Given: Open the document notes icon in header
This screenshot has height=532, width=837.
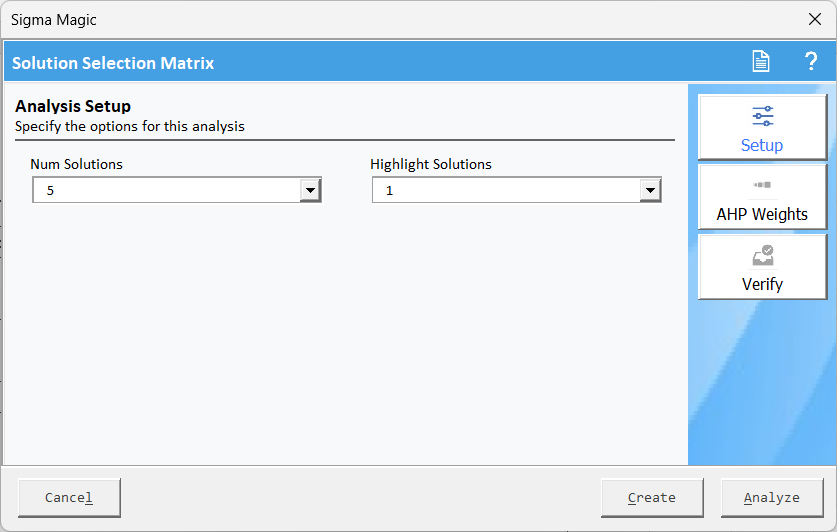Looking at the screenshot, I should [x=761, y=61].
